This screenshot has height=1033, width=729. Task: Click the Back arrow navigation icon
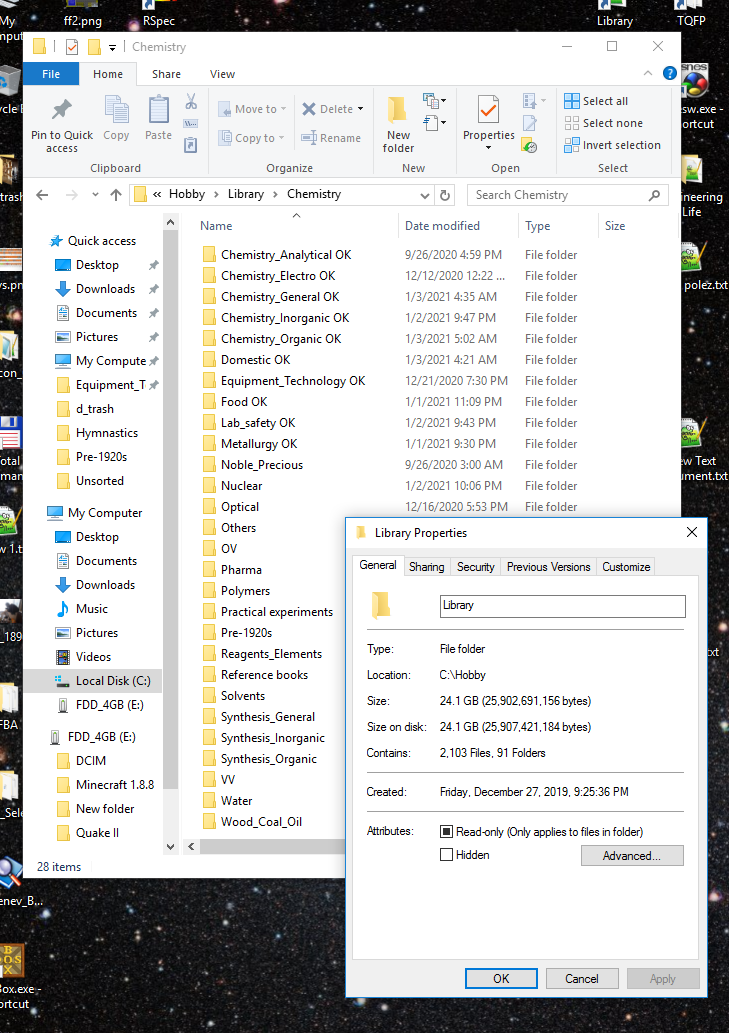[42, 195]
